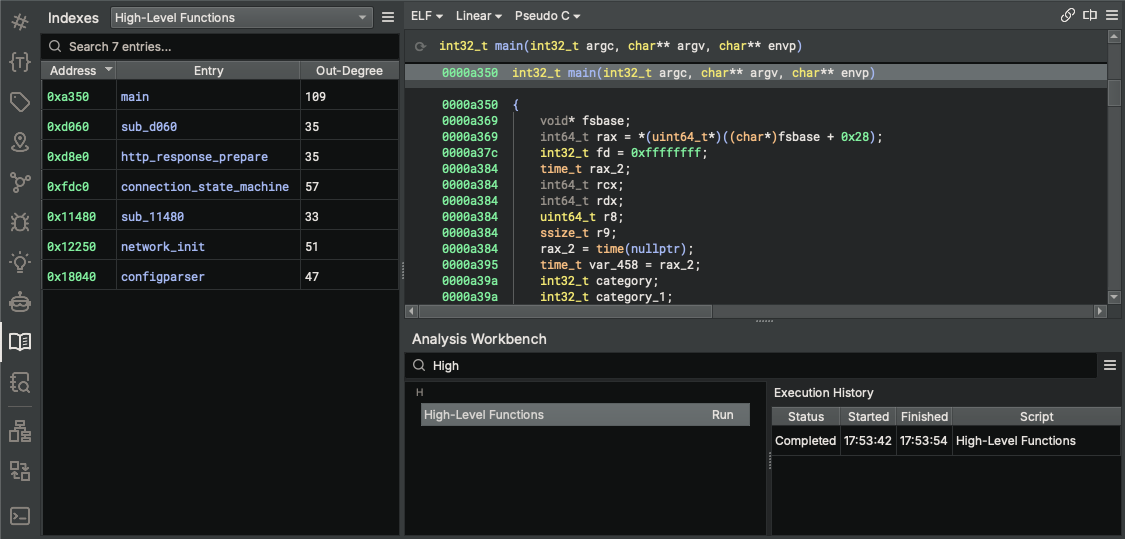
Task: Select the connection_state_machine entry
Action: tap(204, 187)
